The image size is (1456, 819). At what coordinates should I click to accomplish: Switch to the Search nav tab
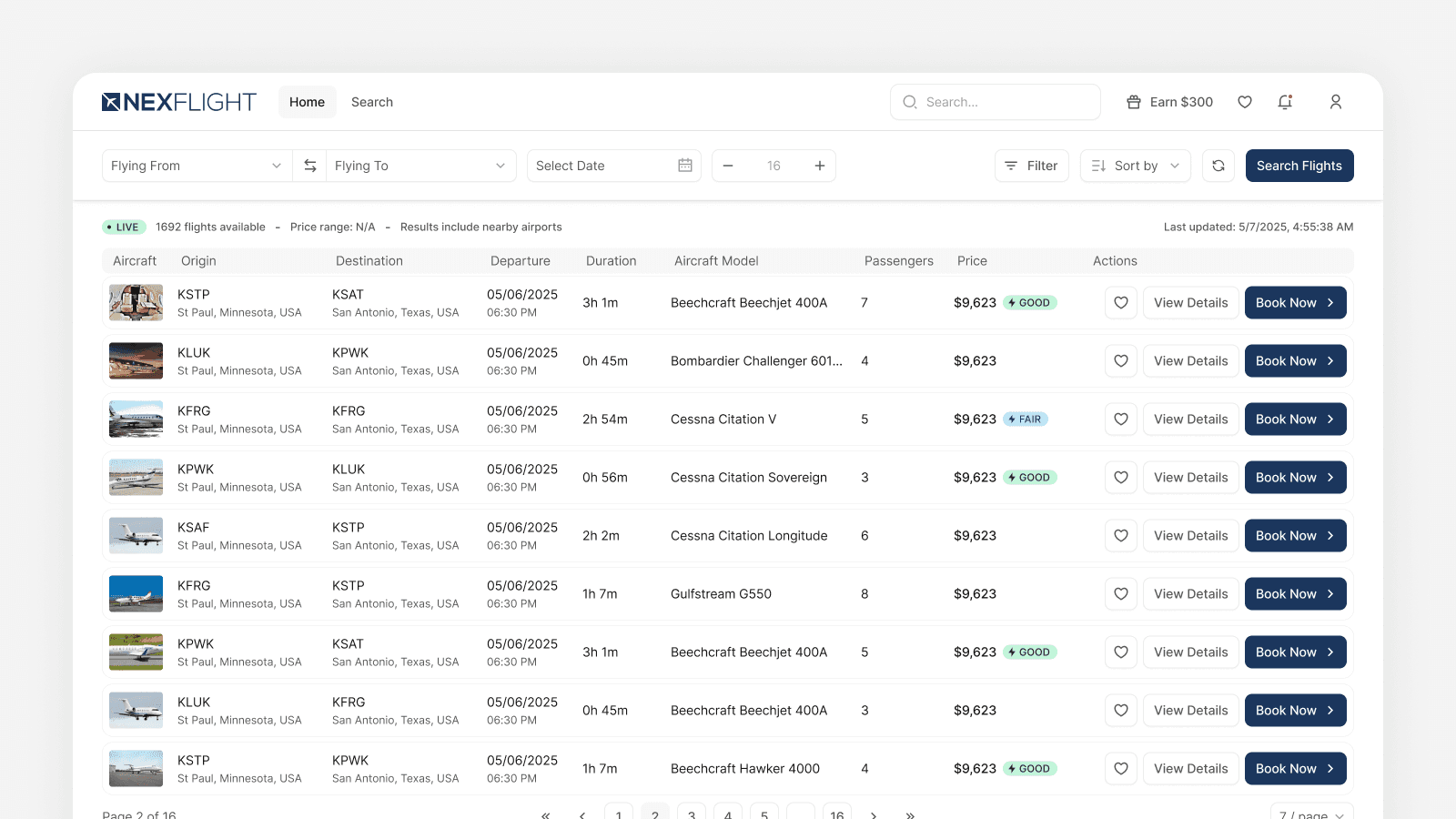[x=372, y=102]
